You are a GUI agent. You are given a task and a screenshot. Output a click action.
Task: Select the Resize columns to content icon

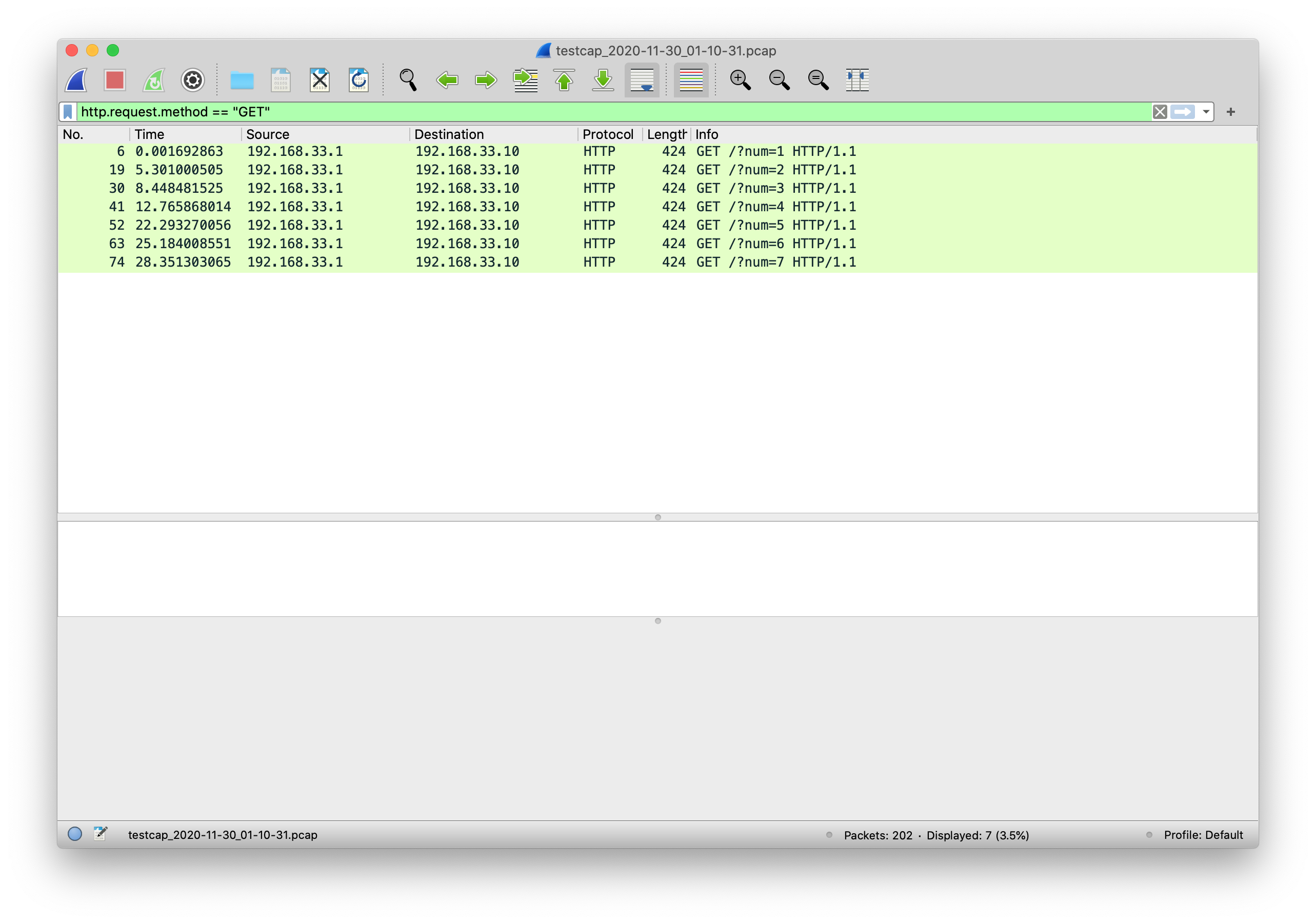coord(856,79)
